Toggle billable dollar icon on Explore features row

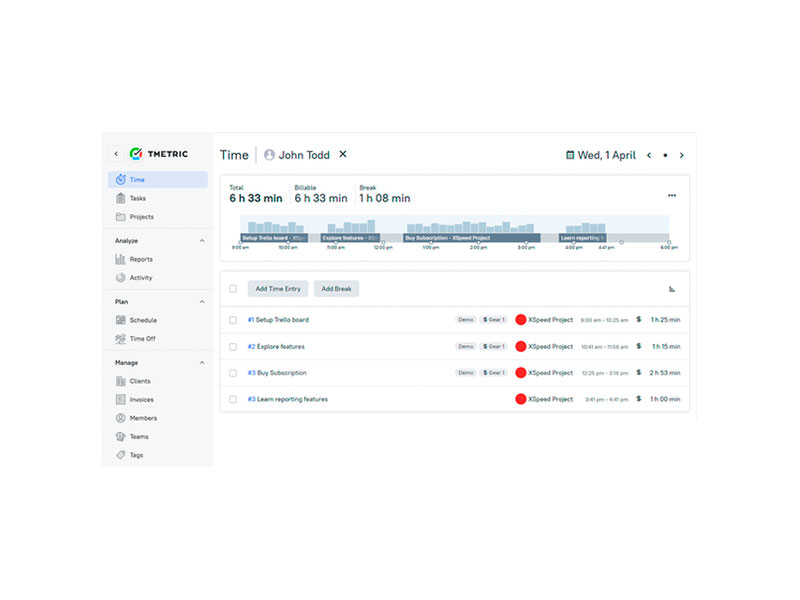tap(638, 346)
